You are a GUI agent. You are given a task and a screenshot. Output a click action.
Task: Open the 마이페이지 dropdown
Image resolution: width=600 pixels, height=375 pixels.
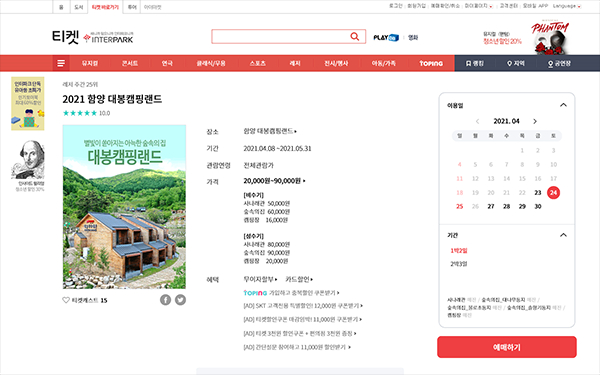pos(478,6)
